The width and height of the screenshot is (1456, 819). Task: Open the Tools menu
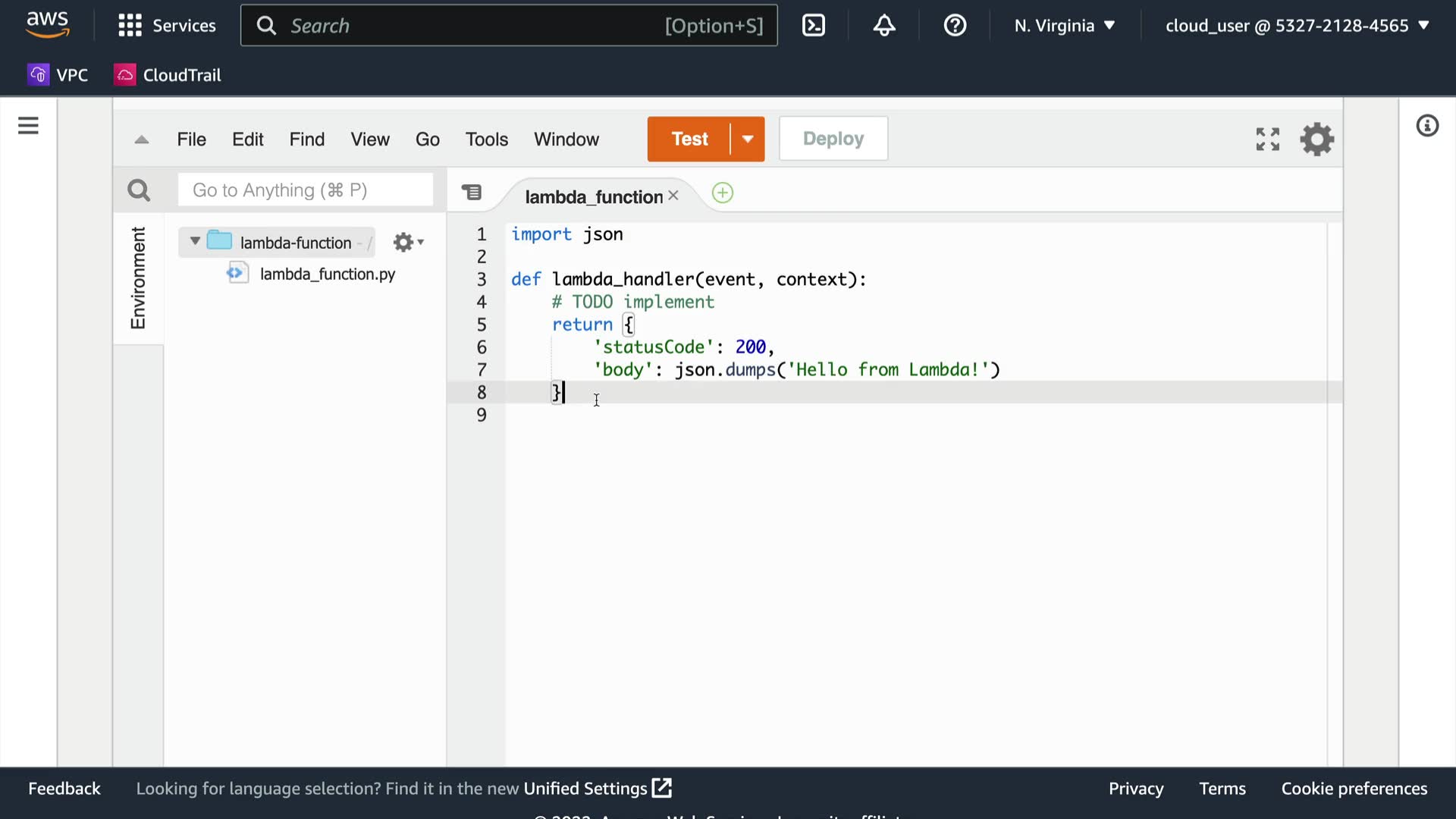[486, 140]
